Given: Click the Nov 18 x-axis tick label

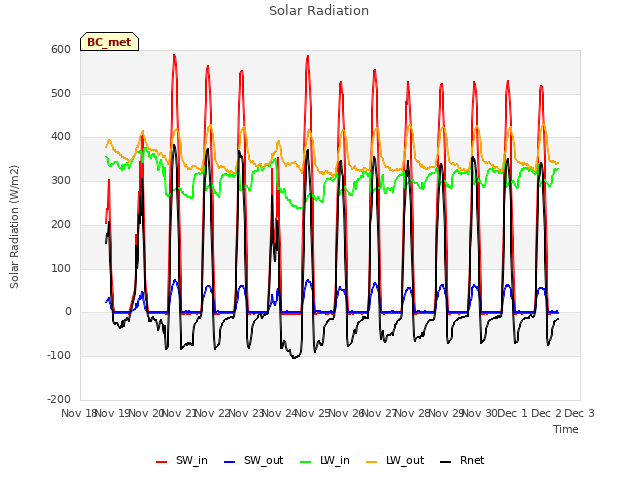Looking at the screenshot, I should click(79, 413).
